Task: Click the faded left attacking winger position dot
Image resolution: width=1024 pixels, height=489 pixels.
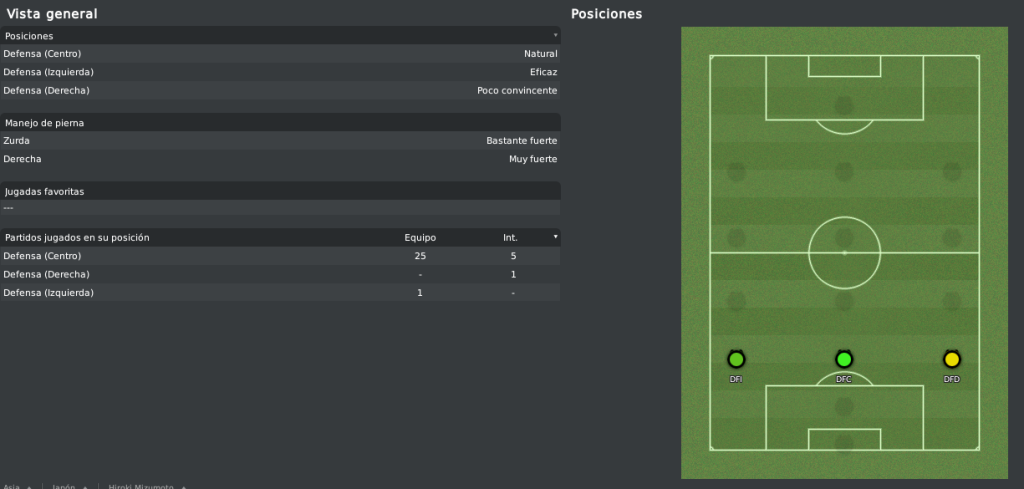Action: 736,172
